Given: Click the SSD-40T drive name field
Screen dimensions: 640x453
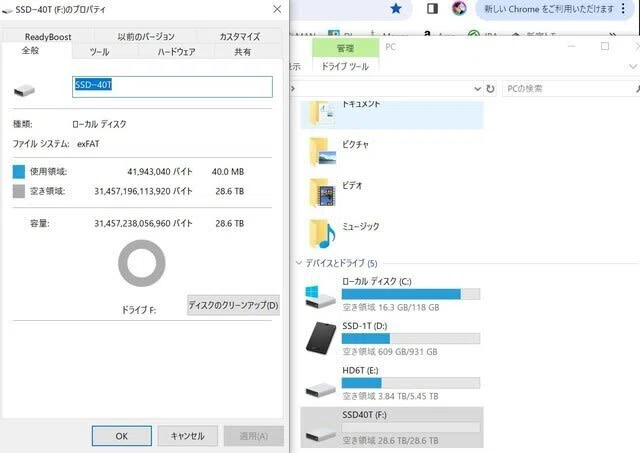Looking at the screenshot, I should point(172,87).
